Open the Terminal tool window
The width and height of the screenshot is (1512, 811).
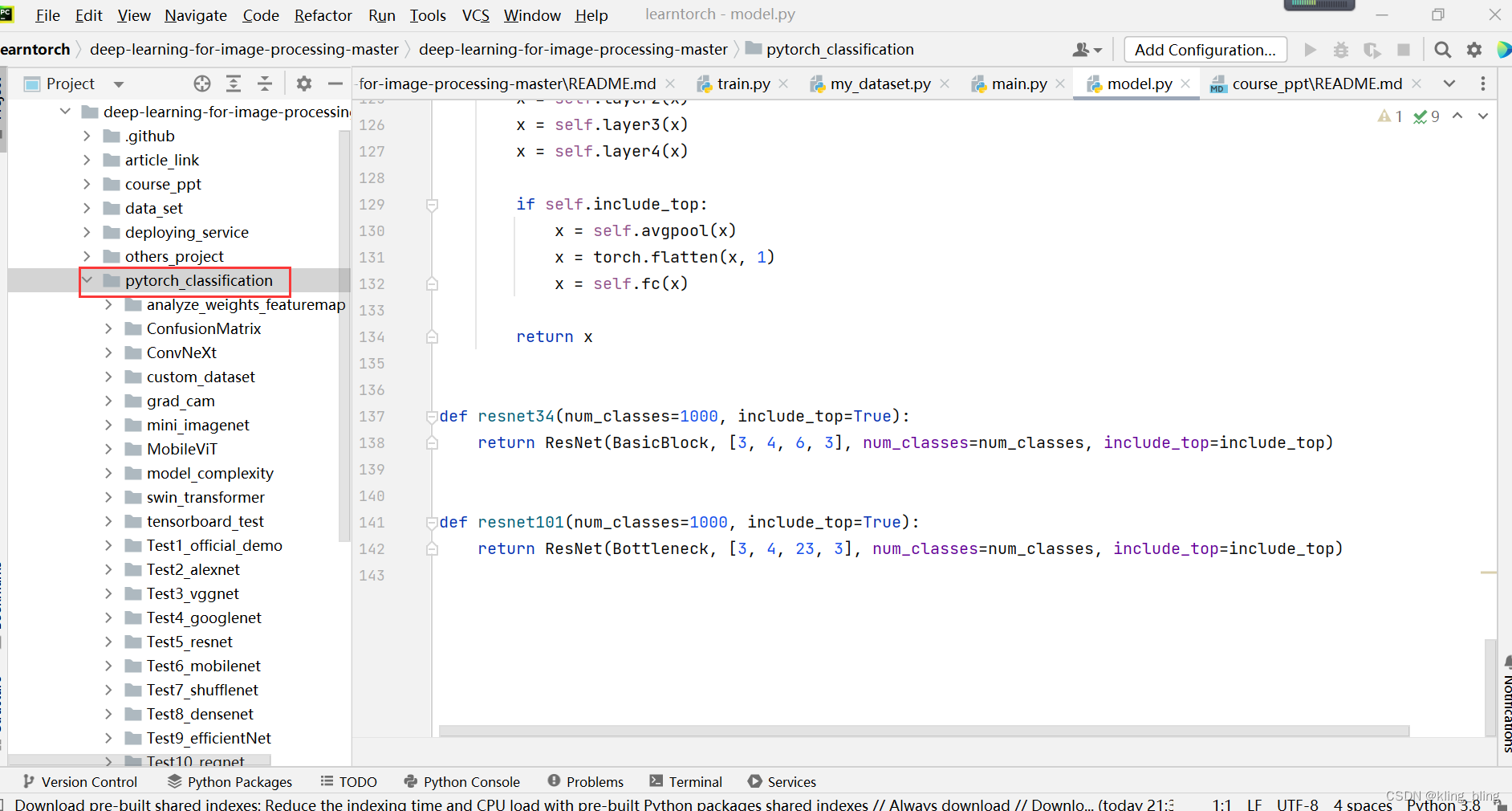coord(685,782)
